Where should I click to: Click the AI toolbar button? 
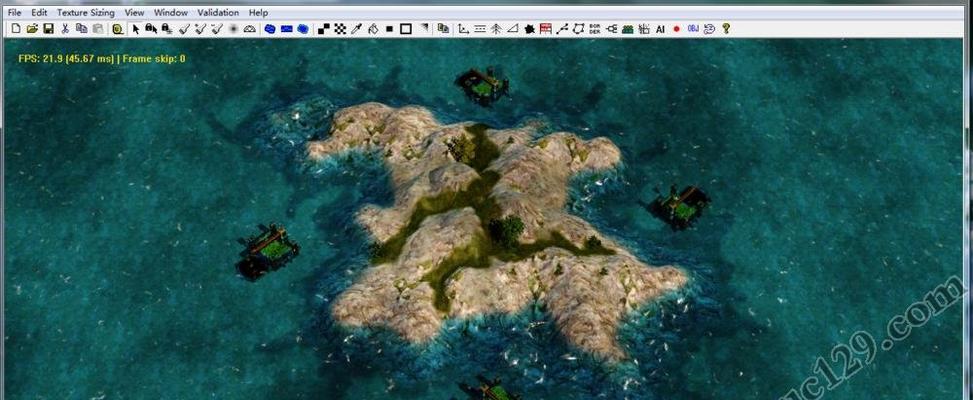[x=660, y=29]
